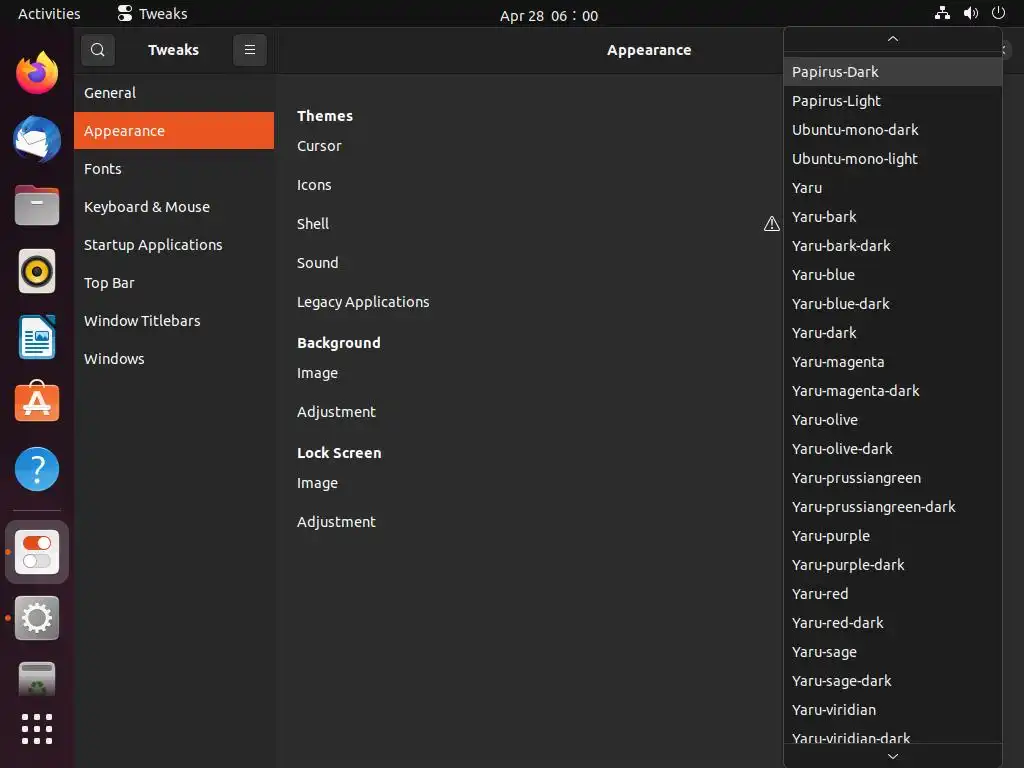Choose Papirus-Light icon theme option
Screen dimensions: 1024x768
click(836, 101)
